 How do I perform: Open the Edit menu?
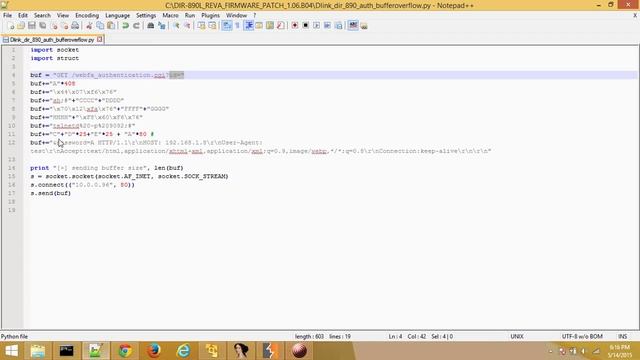click(23, 16)
